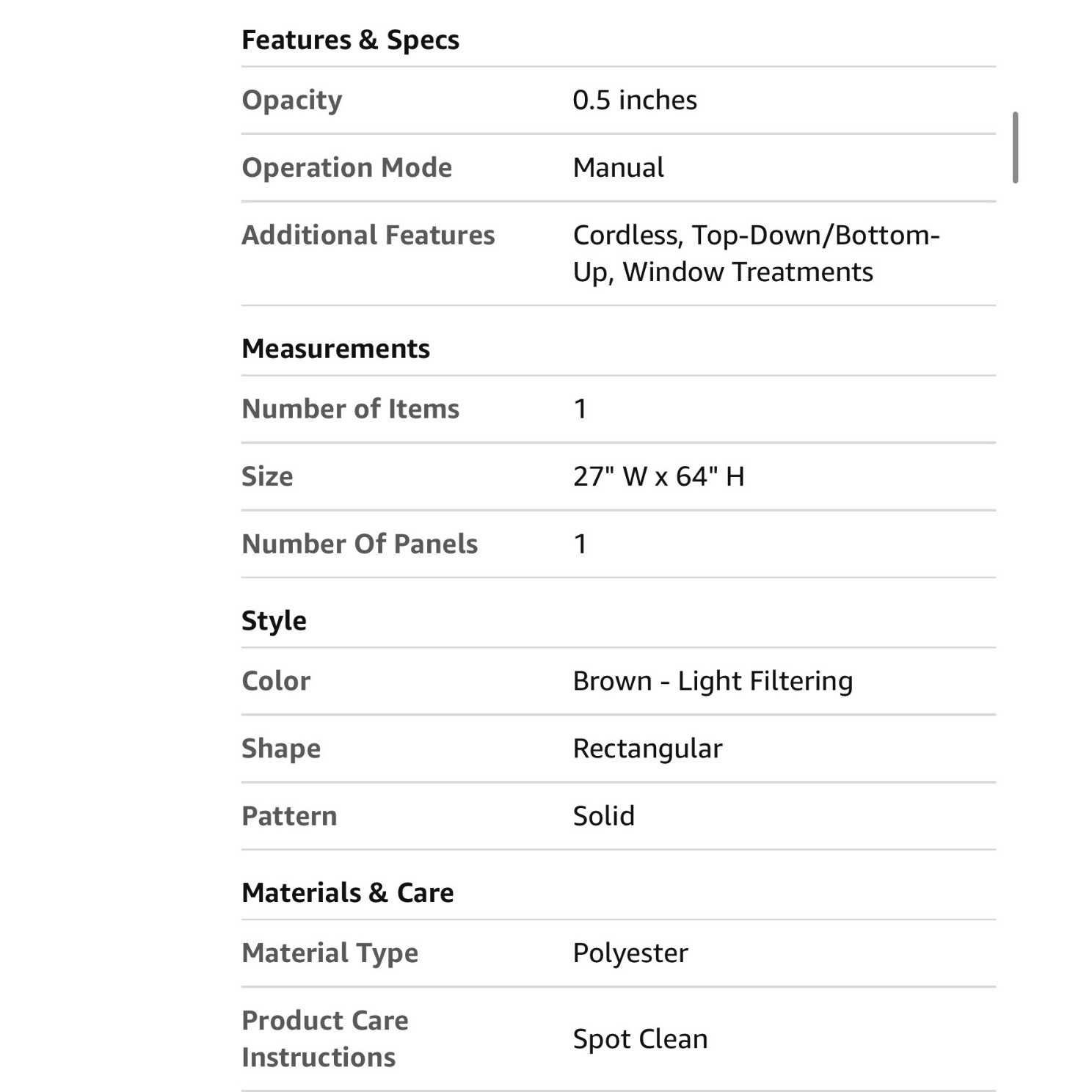The height and width of the screenshot is (1092, 1092).
Task: Select Cordless, Top-Down/Bottom-Up value text
Action: click(x=756, y=253)
